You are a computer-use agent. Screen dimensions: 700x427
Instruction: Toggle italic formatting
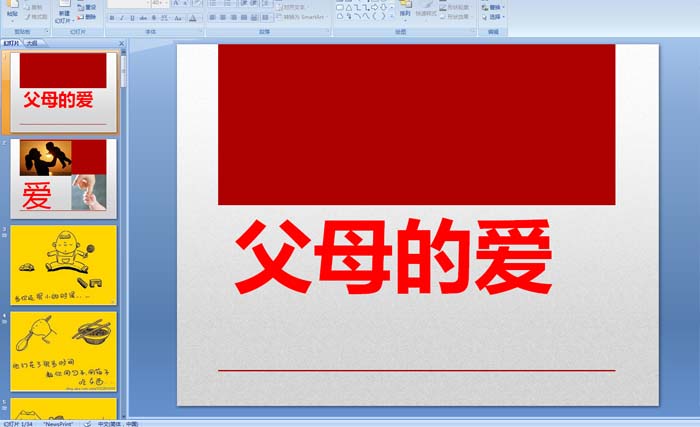pos(122,18)
